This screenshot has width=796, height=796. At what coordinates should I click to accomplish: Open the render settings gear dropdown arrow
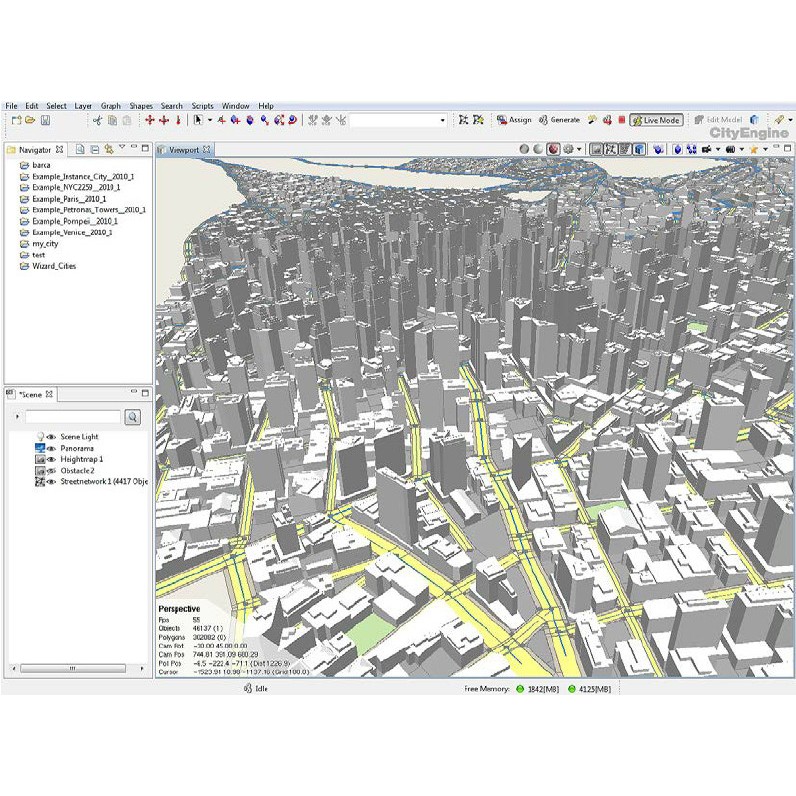tap(579, 149)
